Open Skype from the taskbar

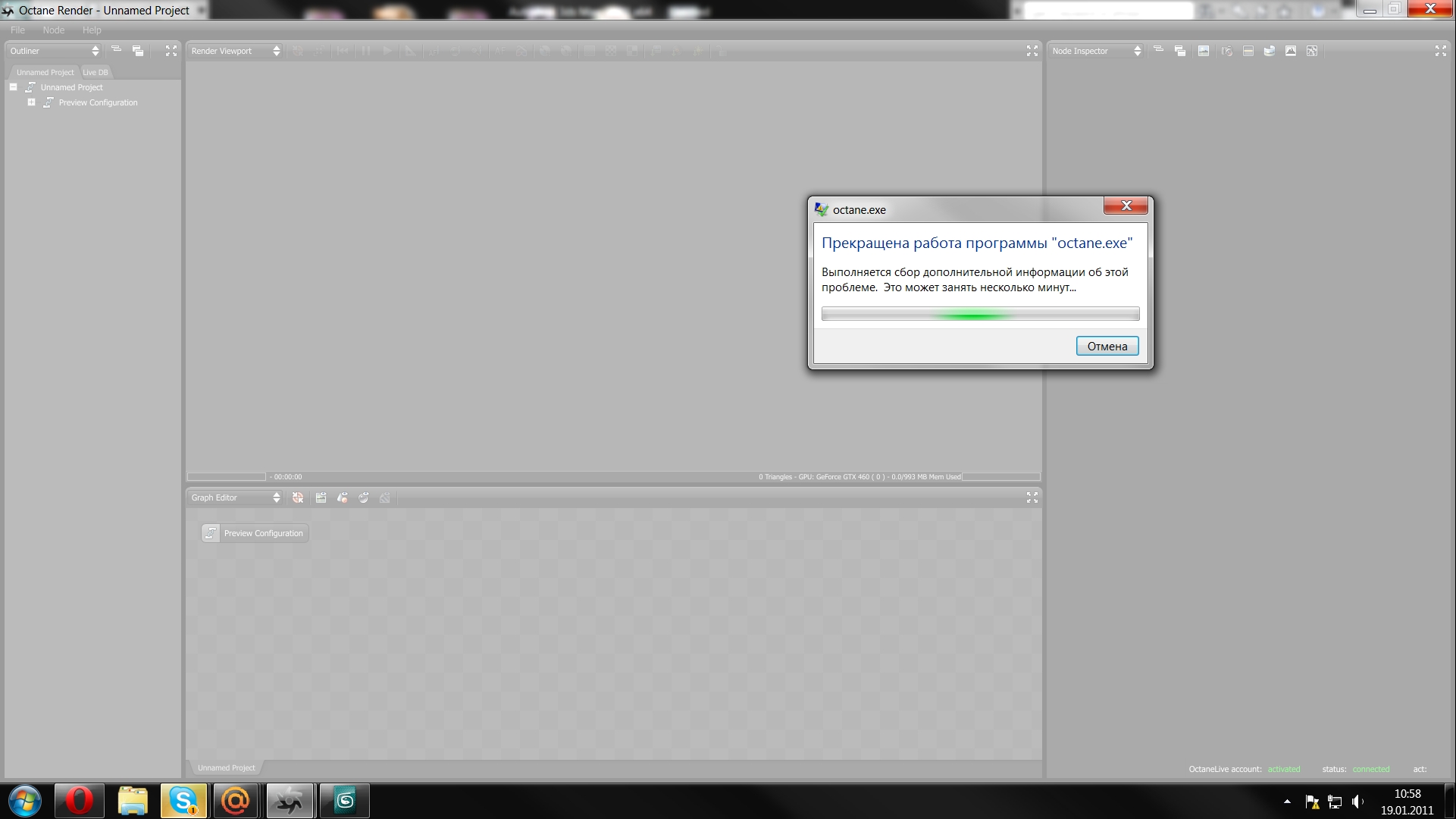click(183, 801)
